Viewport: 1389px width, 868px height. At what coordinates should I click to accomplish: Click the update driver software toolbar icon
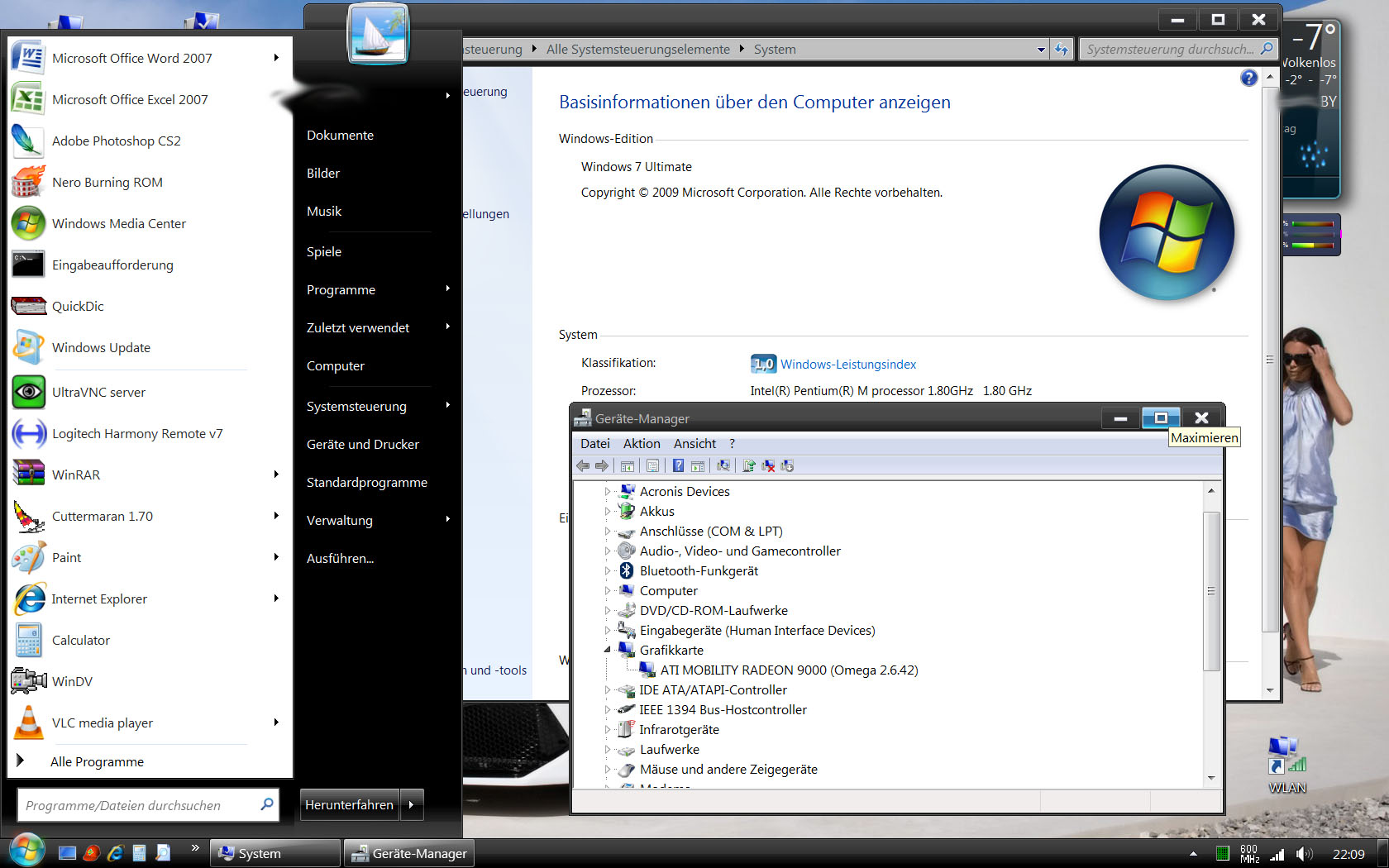click(749, 466)
